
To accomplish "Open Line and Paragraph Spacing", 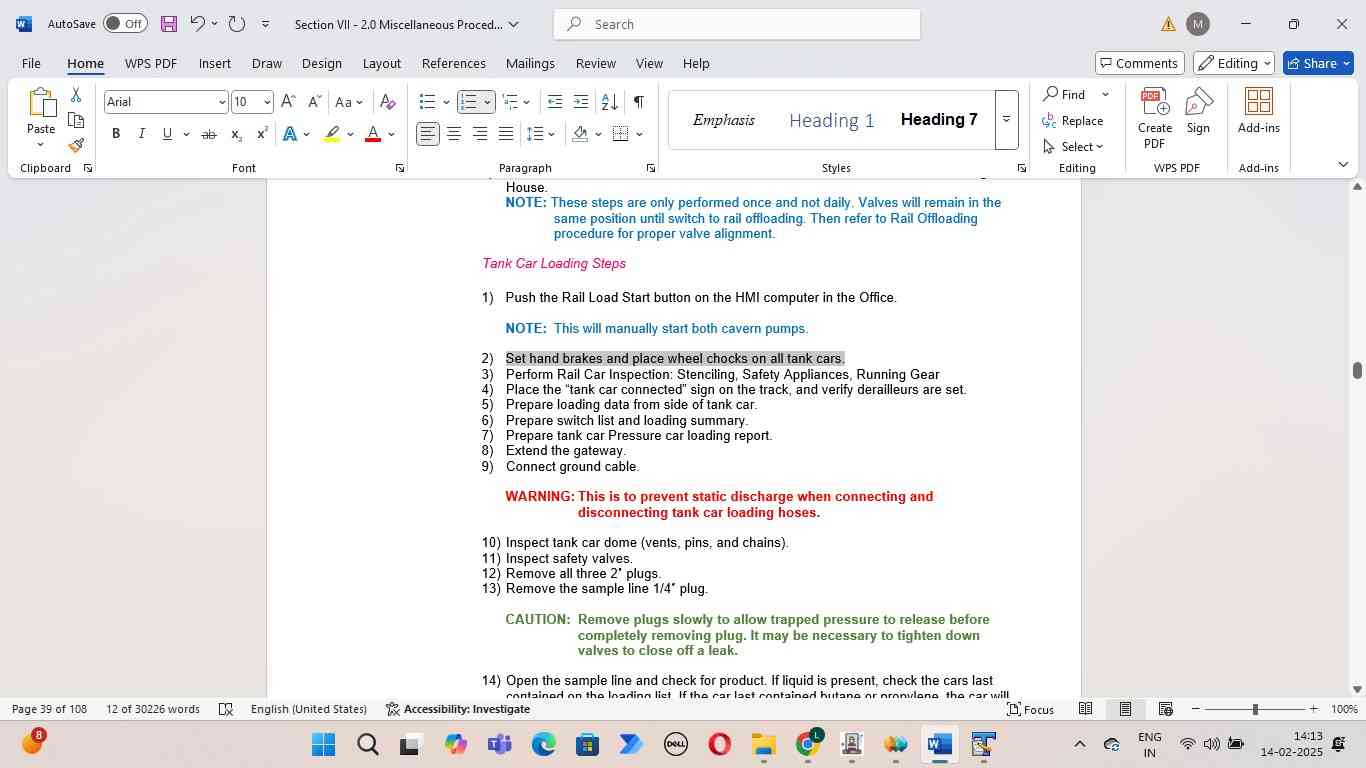I will click(536, 134).
